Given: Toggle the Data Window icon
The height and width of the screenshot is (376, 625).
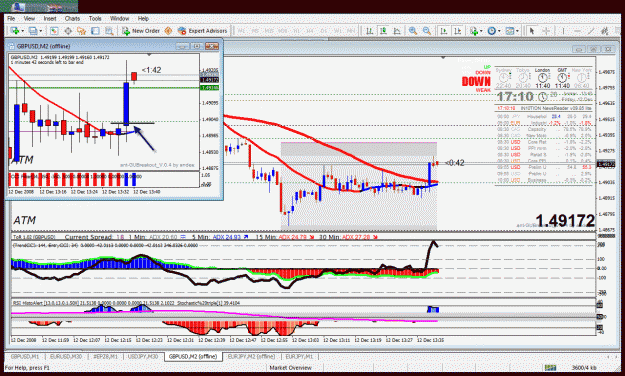Looking at the screenshot, I should click(x=68, y=31).
